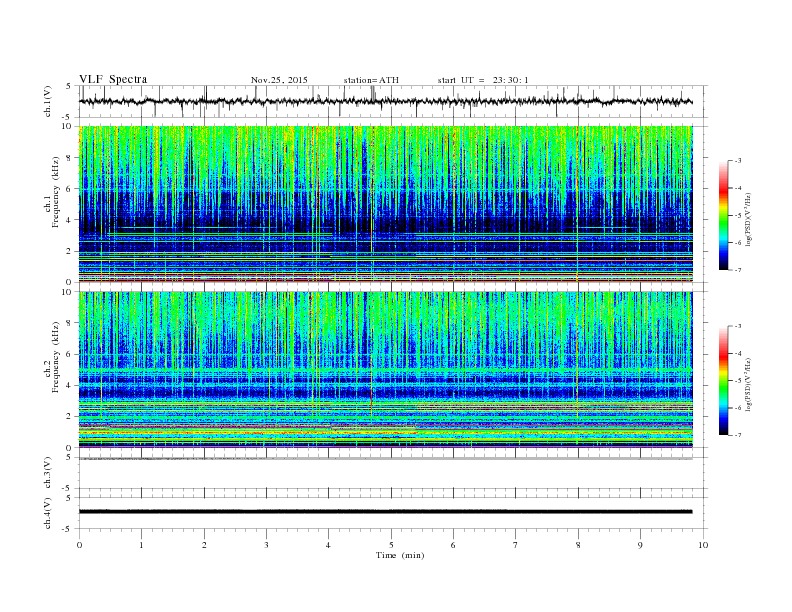The width and height of the screenshot is (792, 612).
Task: Click the '7' tick label on time axis
Action: point(516,545)
